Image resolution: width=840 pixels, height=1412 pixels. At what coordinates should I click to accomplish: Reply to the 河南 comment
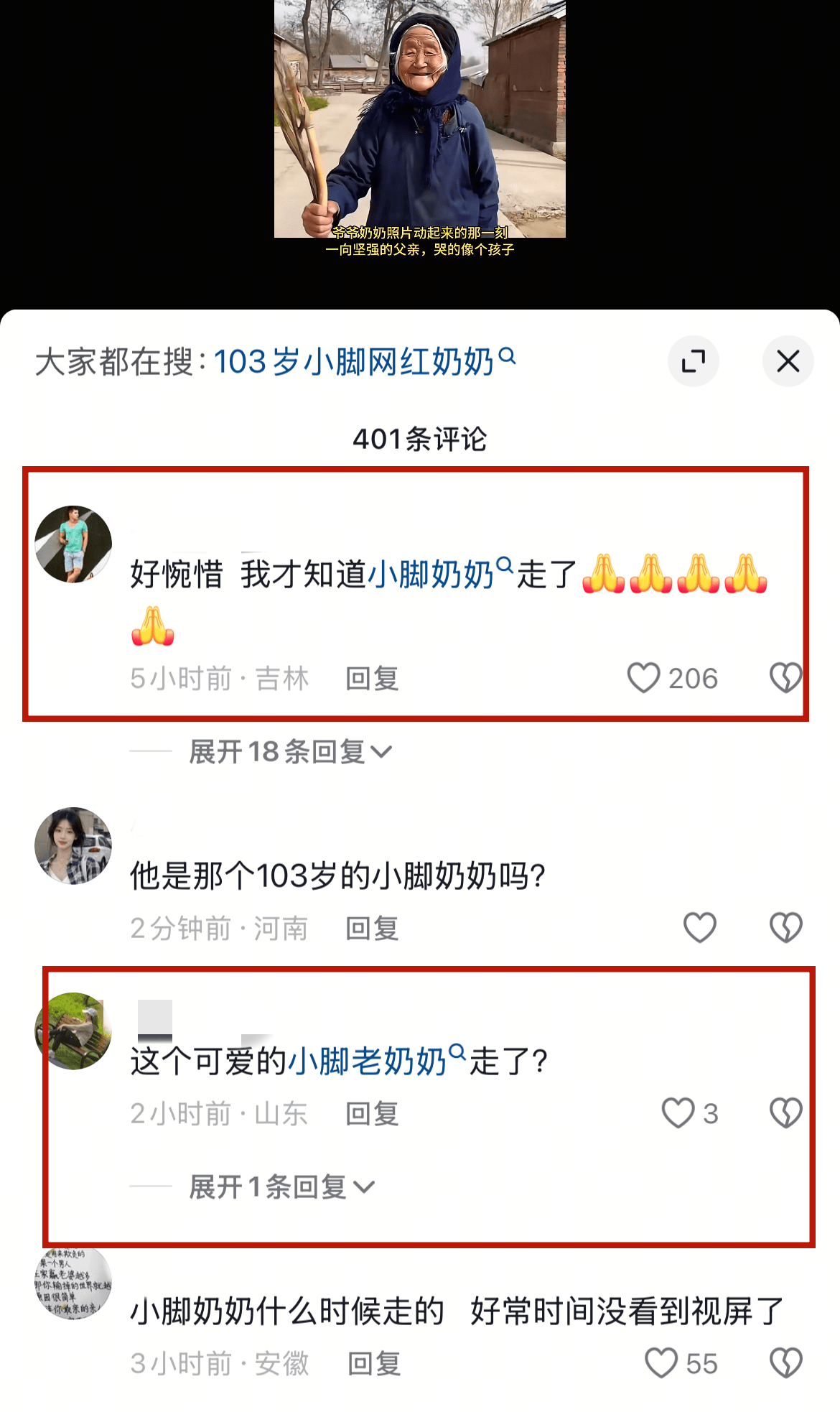(x=372, y=928)
